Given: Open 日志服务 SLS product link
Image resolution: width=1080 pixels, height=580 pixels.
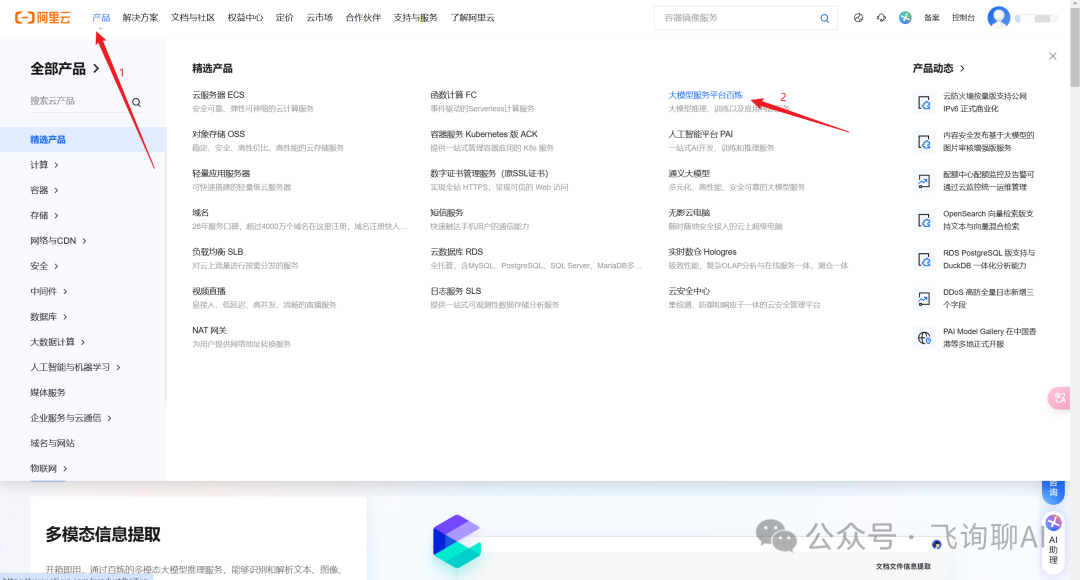Looking at the screenshot, I should coord(456,291).
